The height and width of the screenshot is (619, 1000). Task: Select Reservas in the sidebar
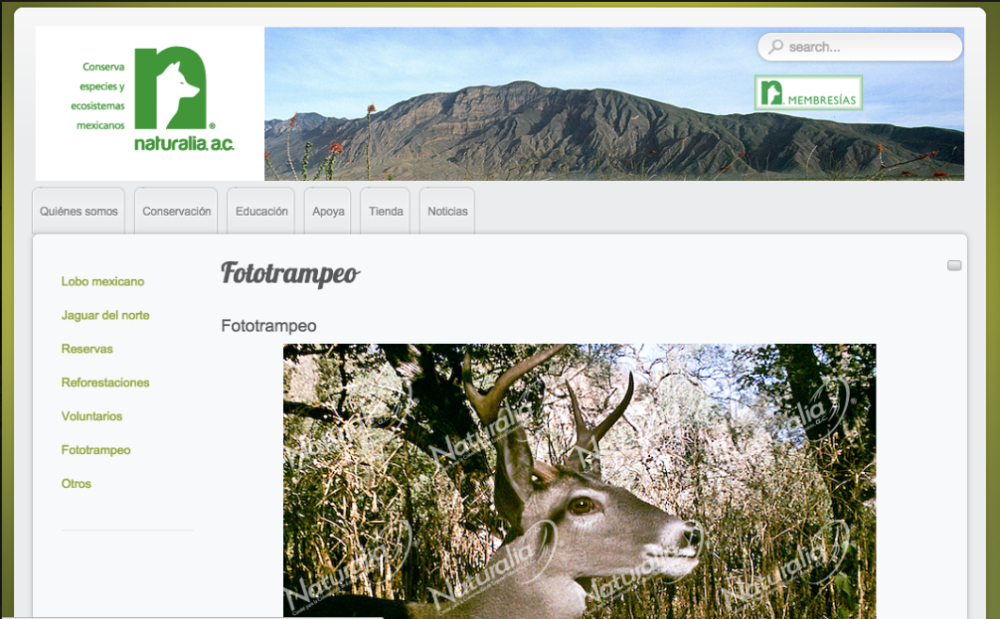pos(87,349)
